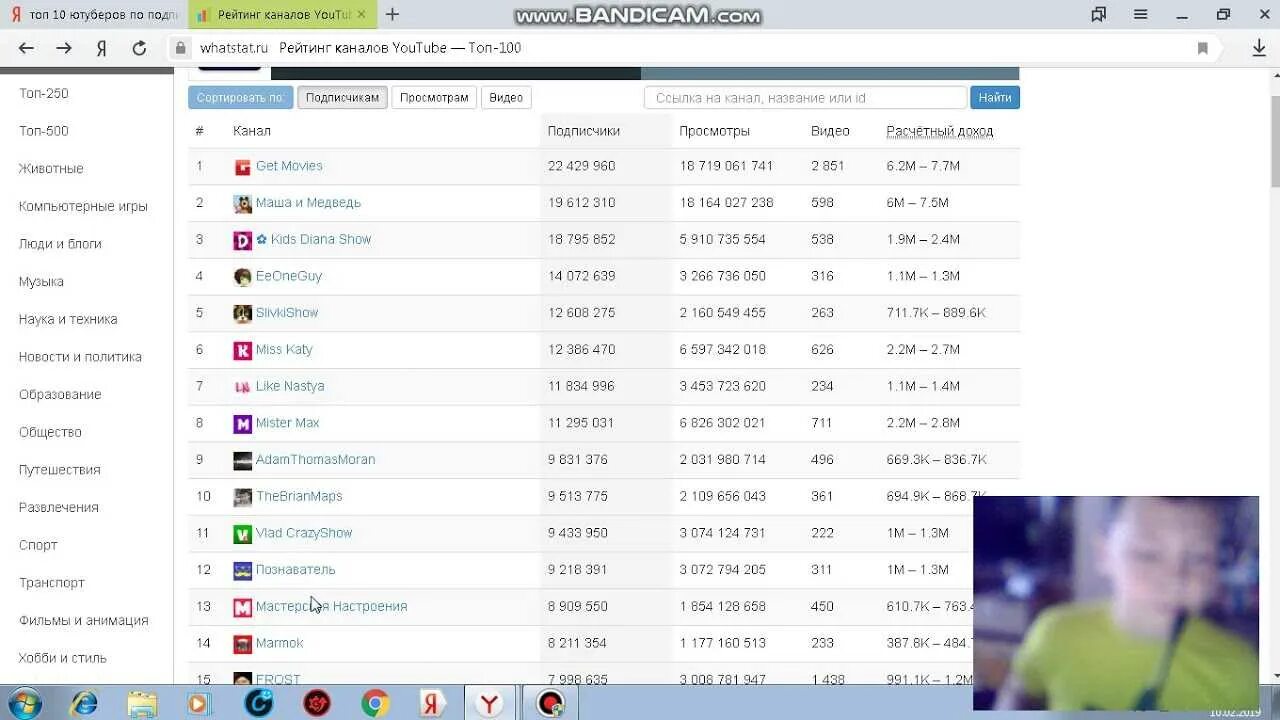1280x720 pixels.
Task: Open the Windows Start button
Action: [24, 703]
